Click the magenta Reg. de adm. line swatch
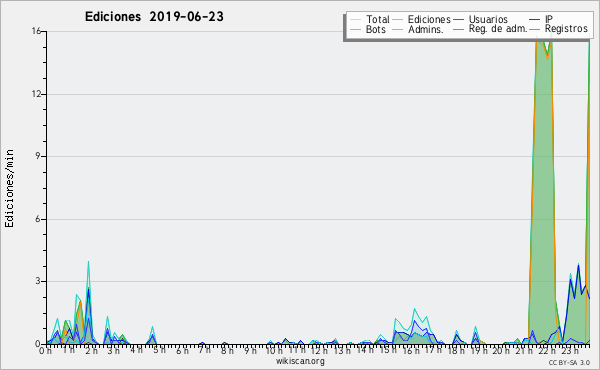600x370 pixels. [458, 29]
